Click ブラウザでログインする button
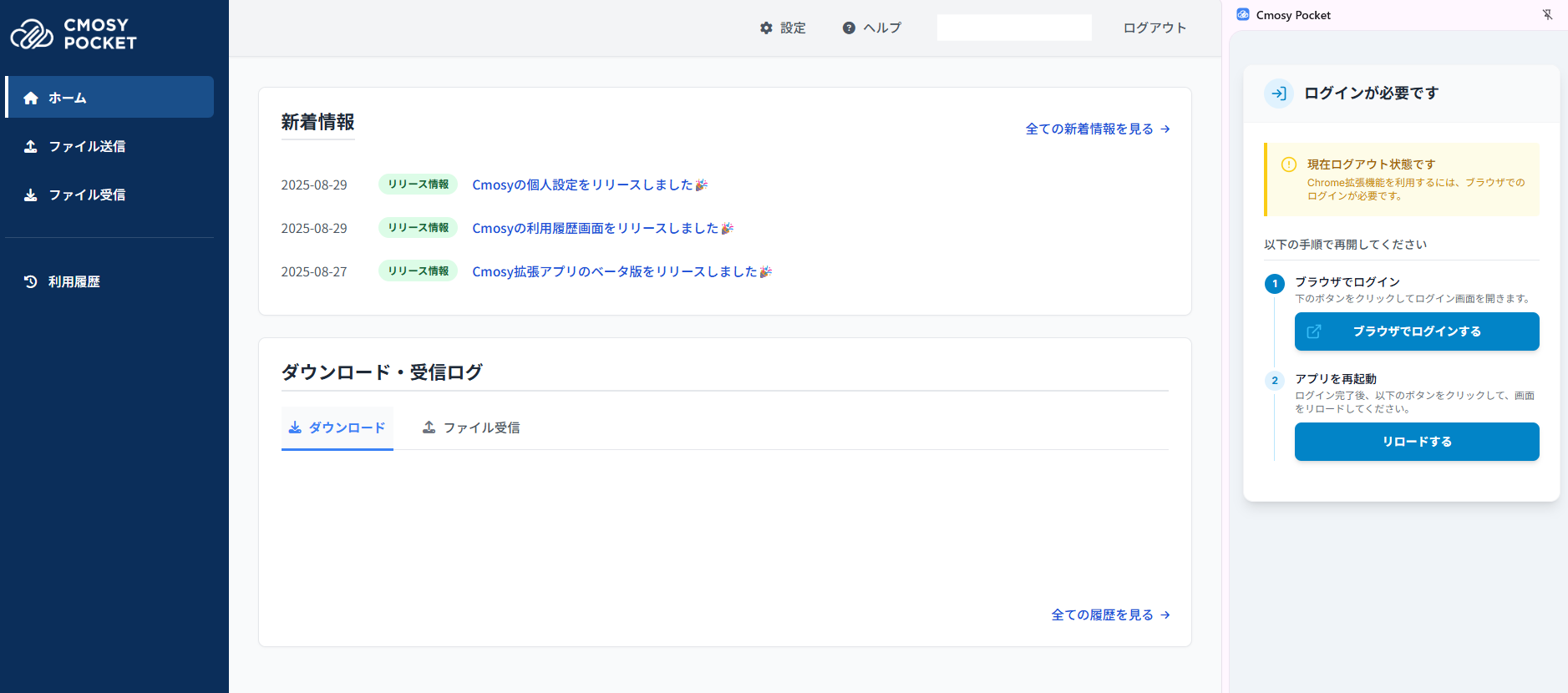The width and height of the screenshot is (1568, 693). click(x=1416, y=331)
